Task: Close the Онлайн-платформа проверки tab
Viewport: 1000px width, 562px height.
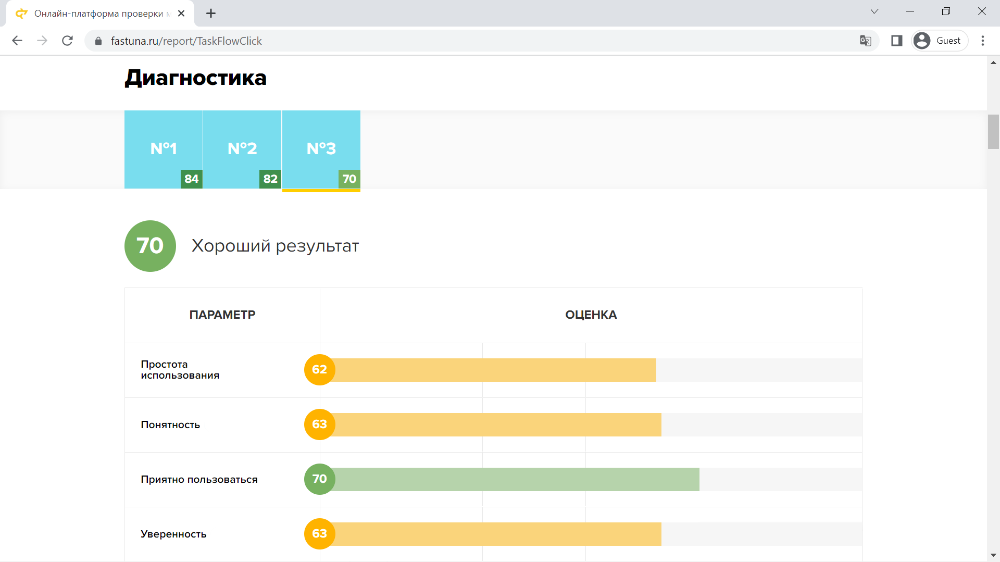Action: tap(181, 13)
